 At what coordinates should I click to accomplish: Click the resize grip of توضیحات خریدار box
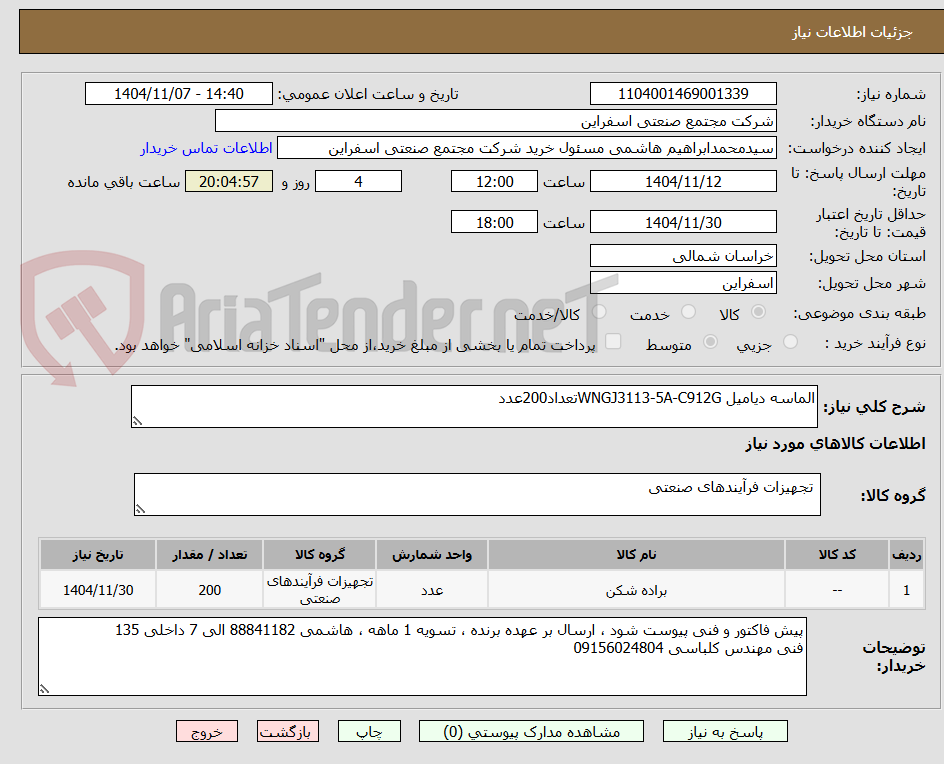coord(44,689)
